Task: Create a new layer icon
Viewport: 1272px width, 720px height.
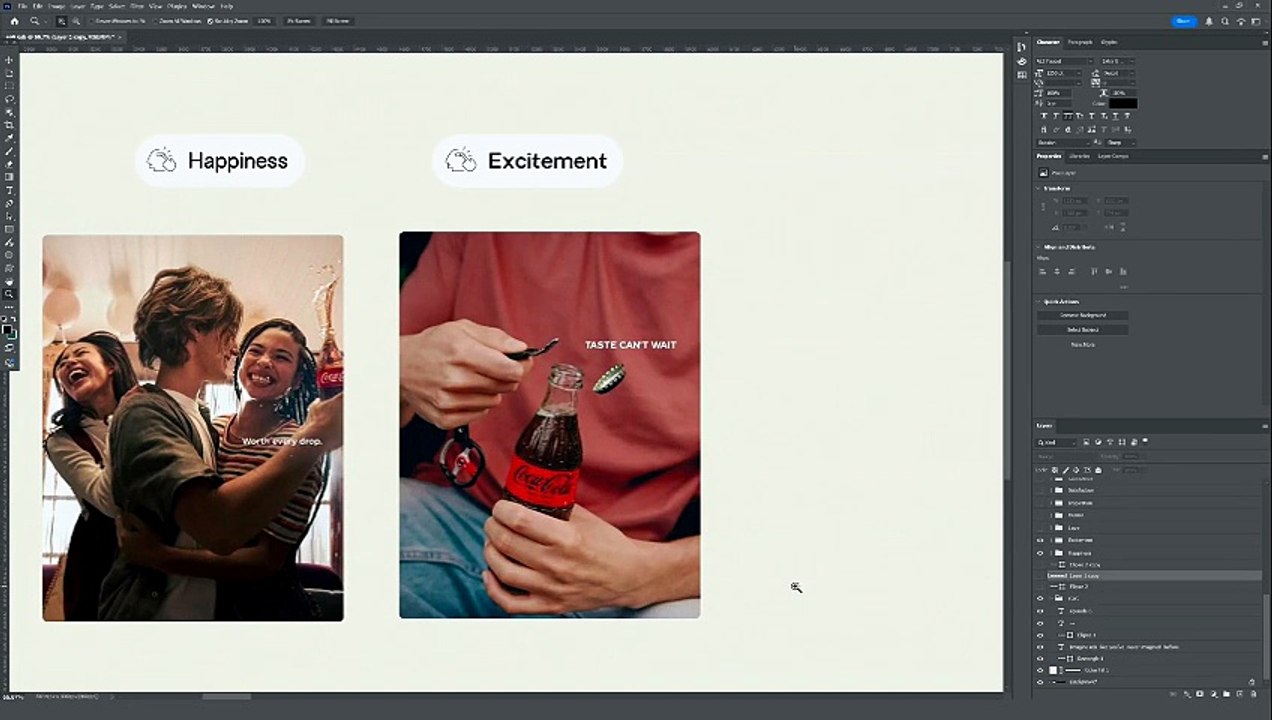Action: 1240,694
